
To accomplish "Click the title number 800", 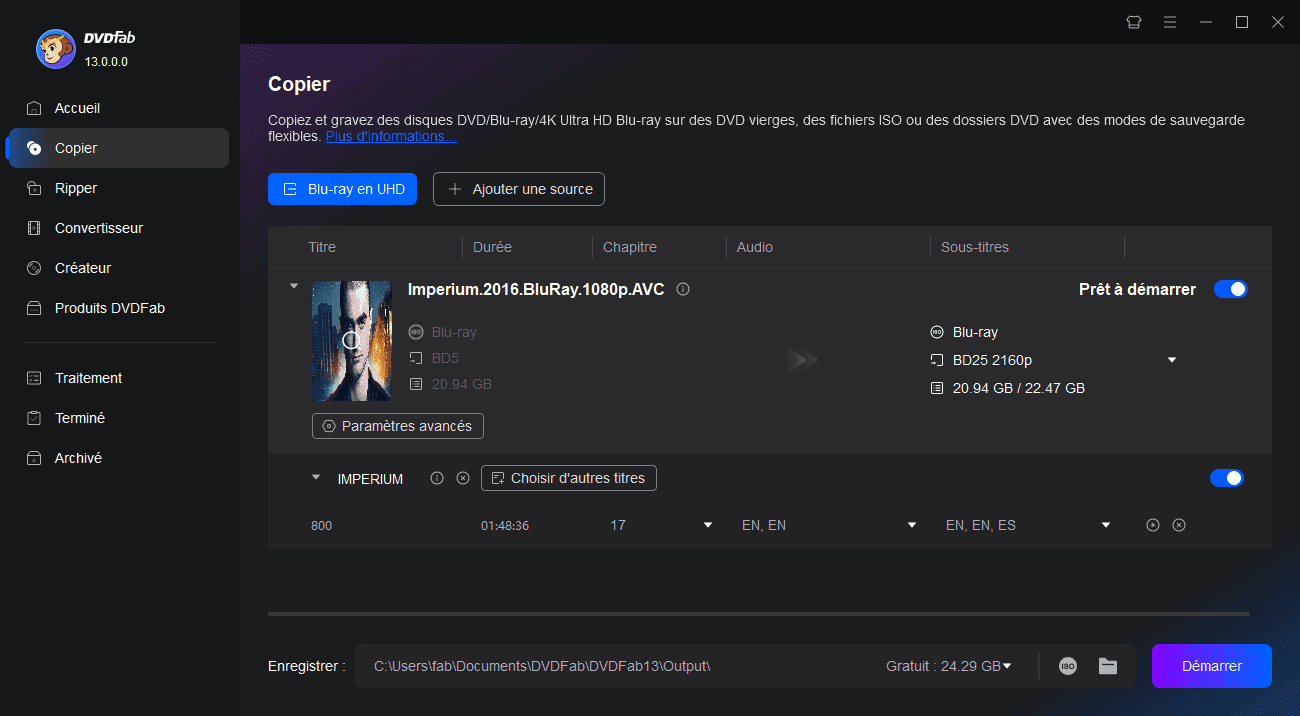I will 321,525.
